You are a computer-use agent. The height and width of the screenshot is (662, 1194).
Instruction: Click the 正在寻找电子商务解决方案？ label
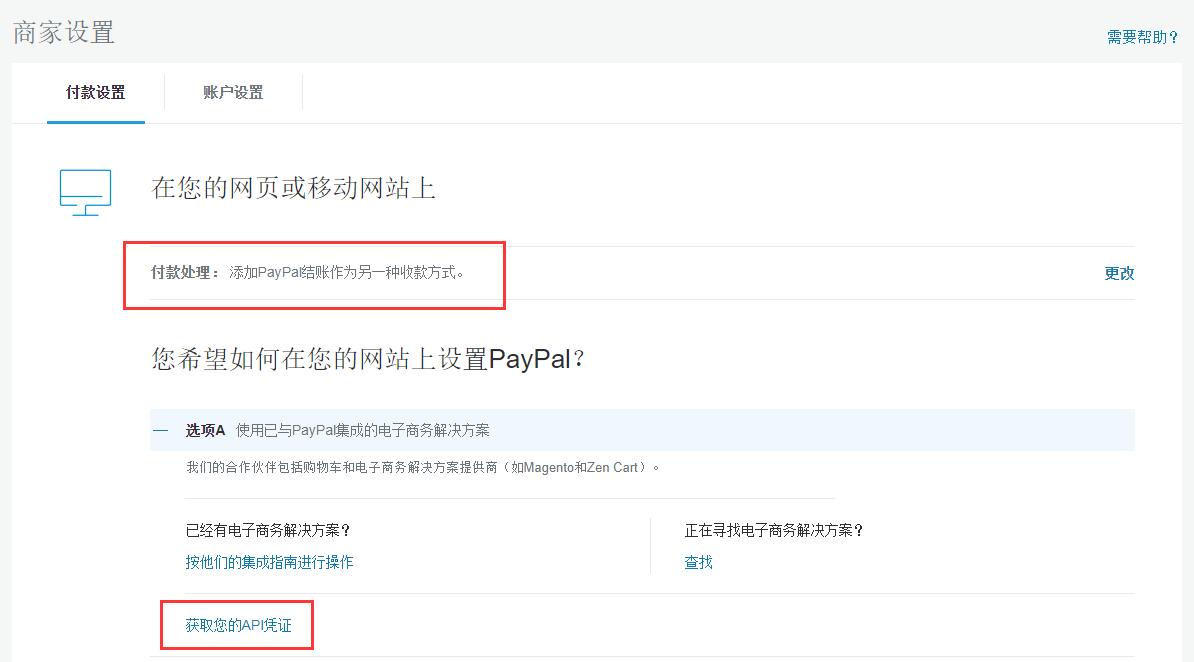(x=774, y=530)
